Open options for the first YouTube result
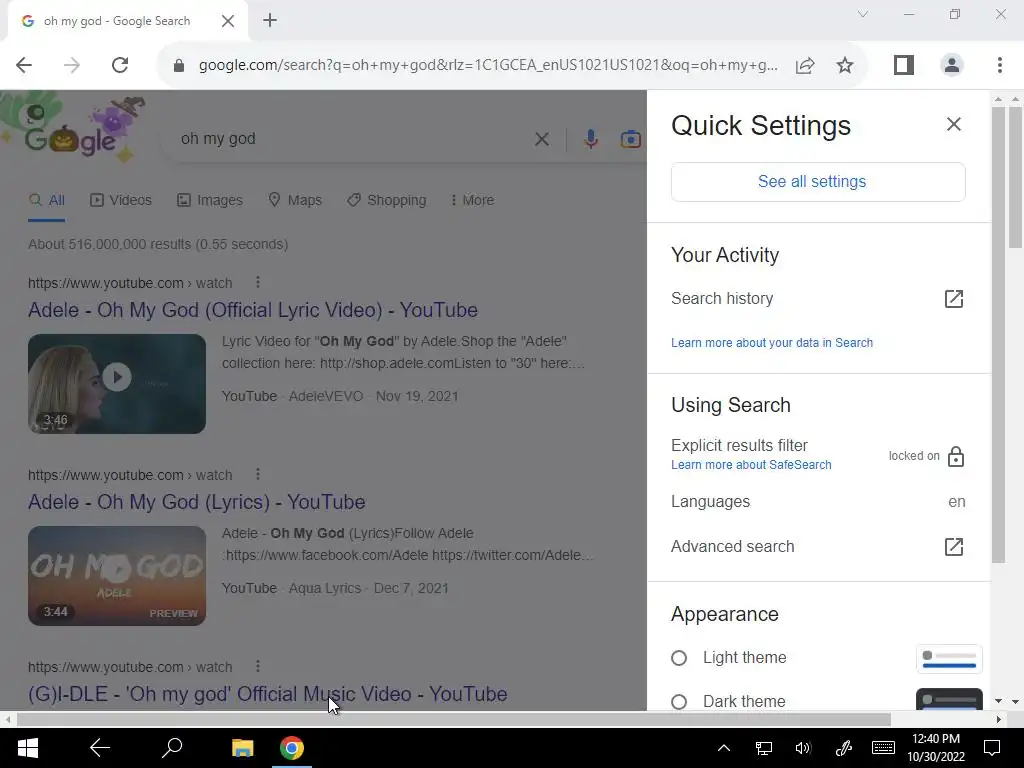The width and height of the screenshot is (1024, 768). tap(258, 282)
